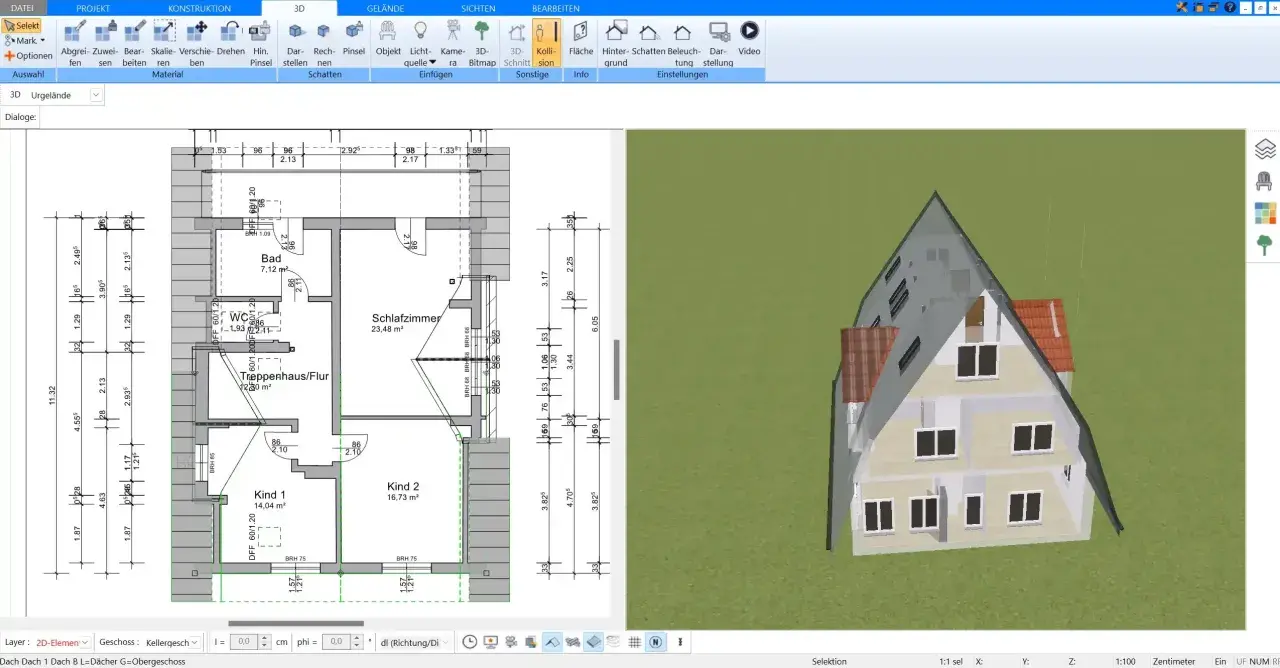The image size is (1280, 668).
Task: Toggle the roof display icon in bottom toolbar
Action: point(553,642)
